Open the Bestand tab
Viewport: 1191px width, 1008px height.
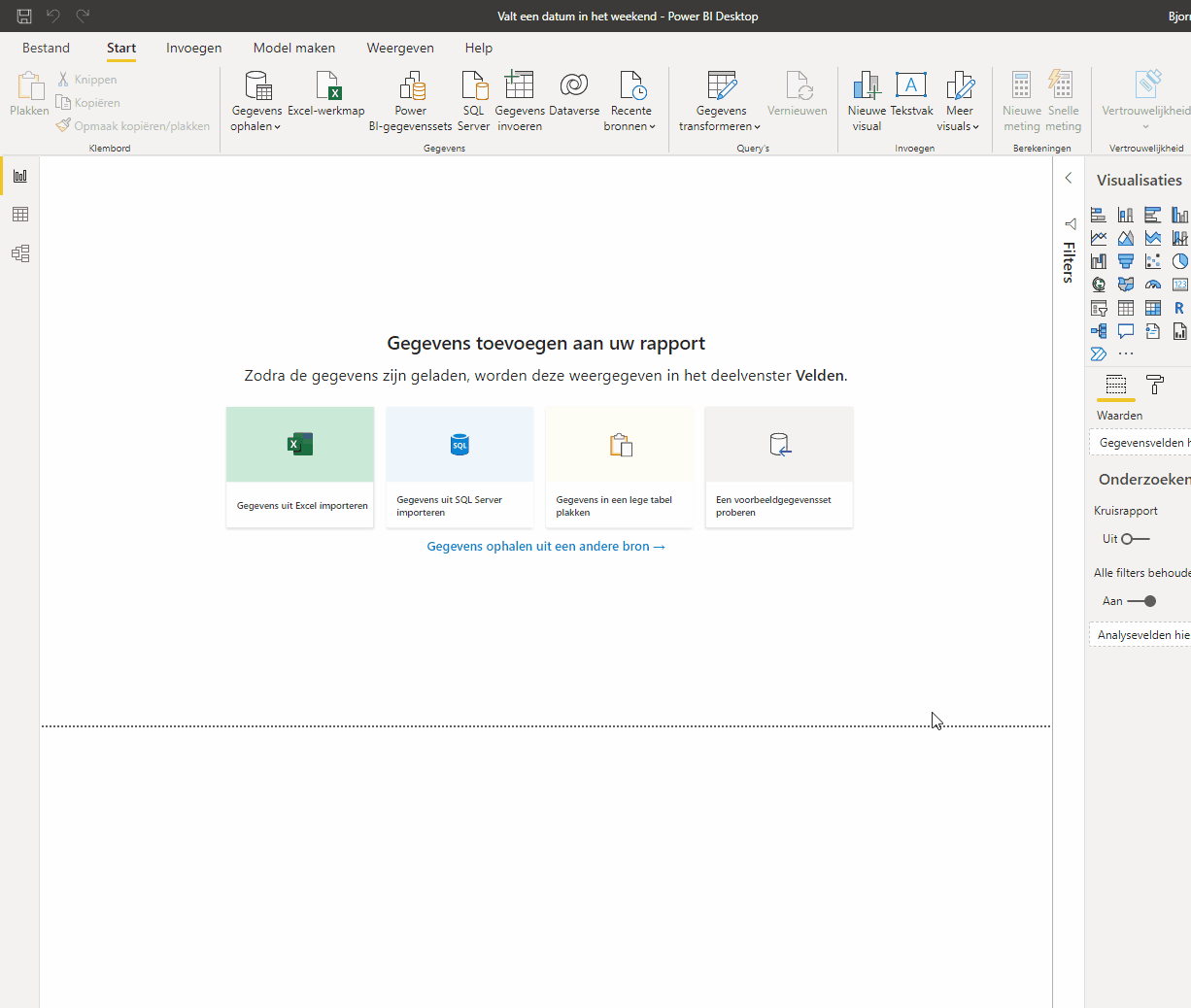click(46, 48)
